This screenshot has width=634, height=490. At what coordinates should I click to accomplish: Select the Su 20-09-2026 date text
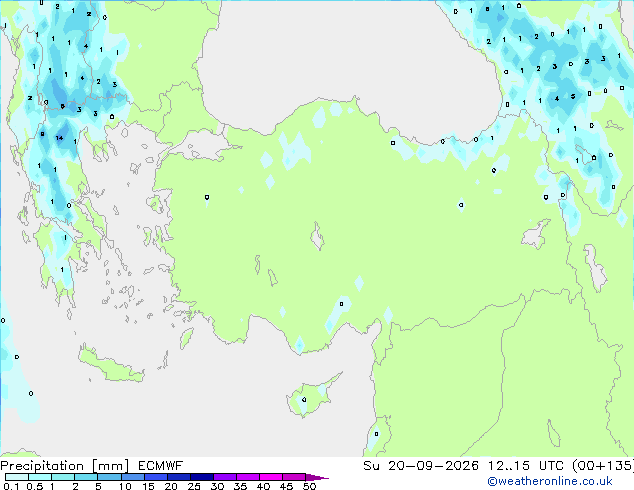(x=421, y=466)
